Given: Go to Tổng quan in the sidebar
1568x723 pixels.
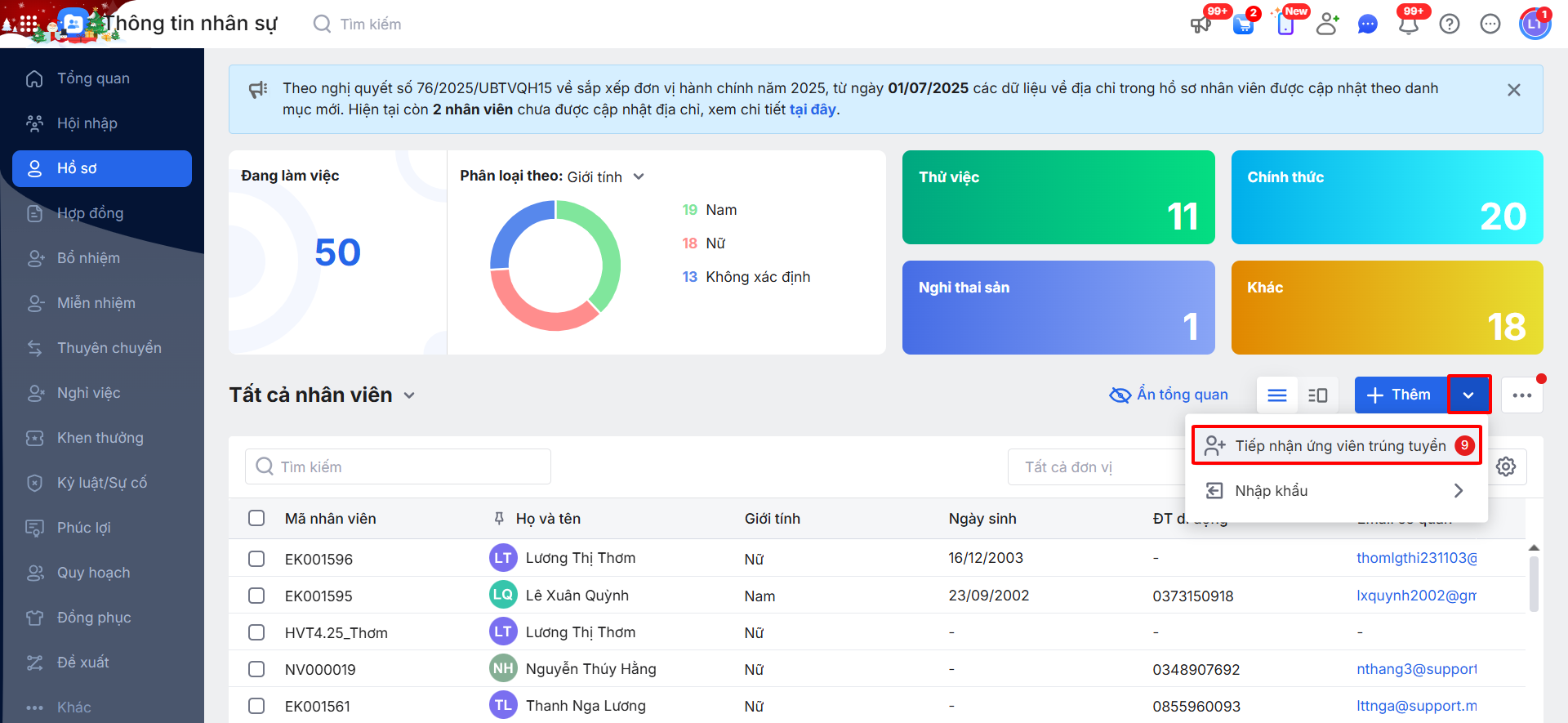Looking at the screenshot, I should pos(102,78).
